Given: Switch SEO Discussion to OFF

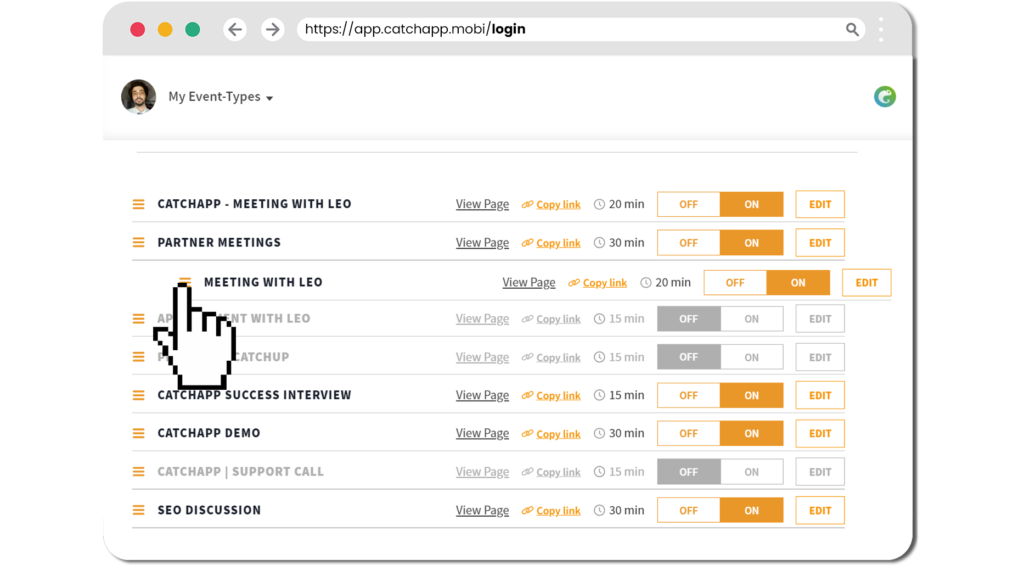Looking at the screenshot, I should [x=688, y=511].
